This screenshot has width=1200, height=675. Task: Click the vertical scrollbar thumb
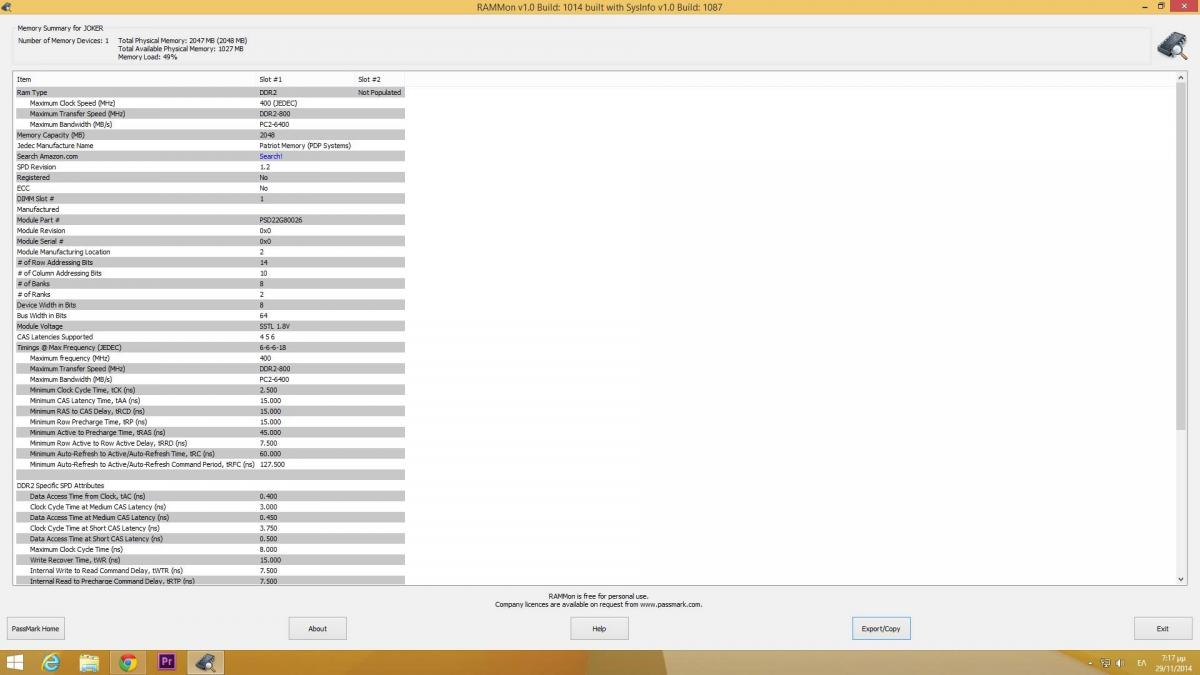(1181, 258)
